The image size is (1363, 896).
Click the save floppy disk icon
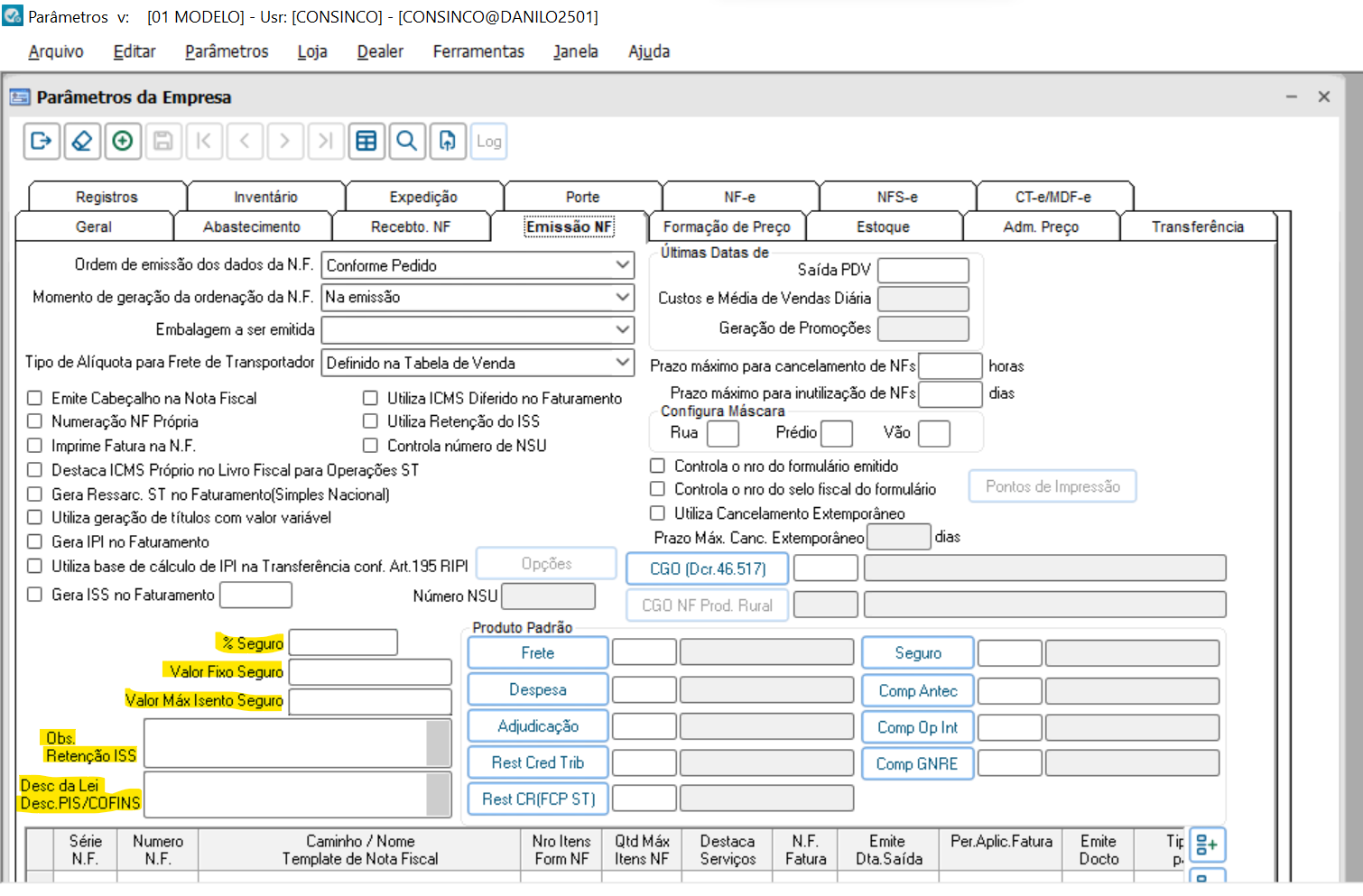tap(163, 141)
